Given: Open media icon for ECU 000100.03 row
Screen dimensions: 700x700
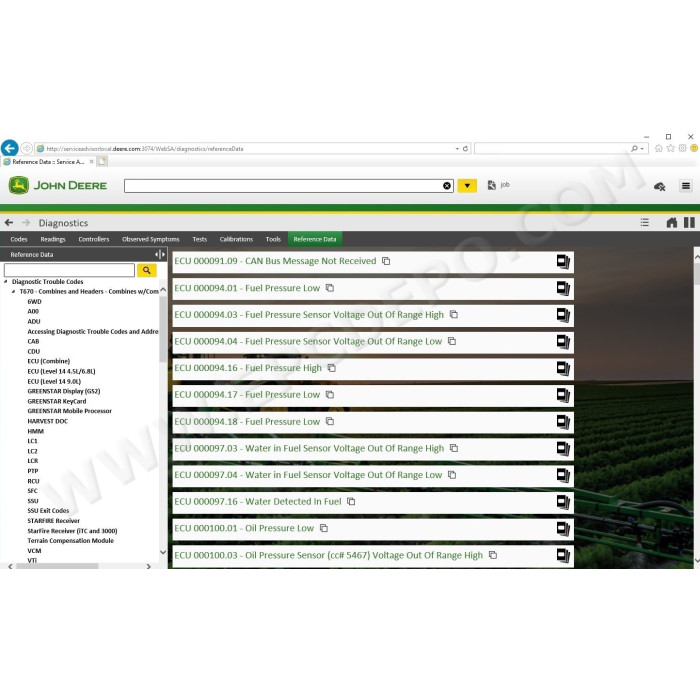Looking at the screenshot, I should [563, 556].
